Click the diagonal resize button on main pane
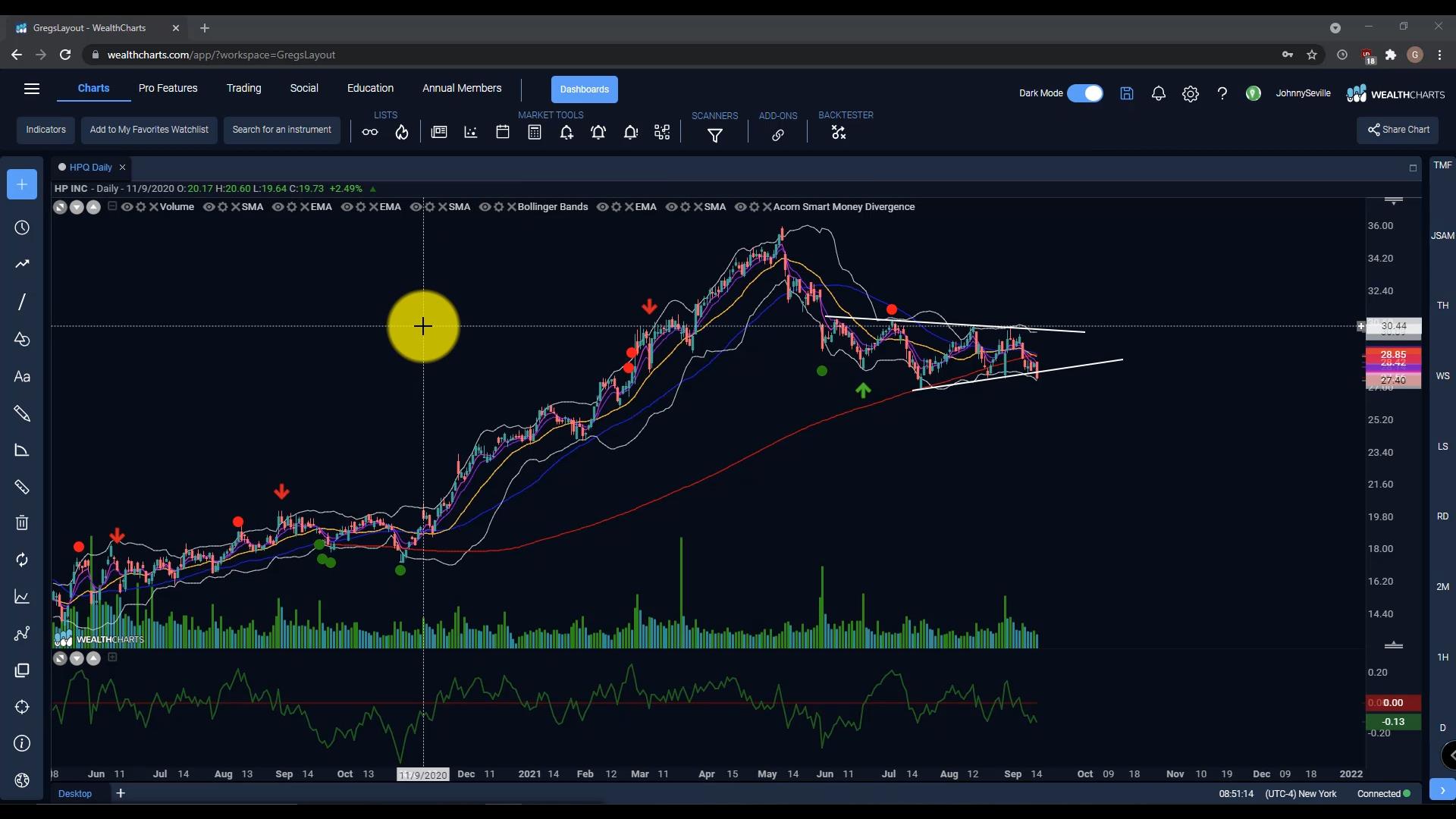This screenshot has height=819, width=1456. 60,207
